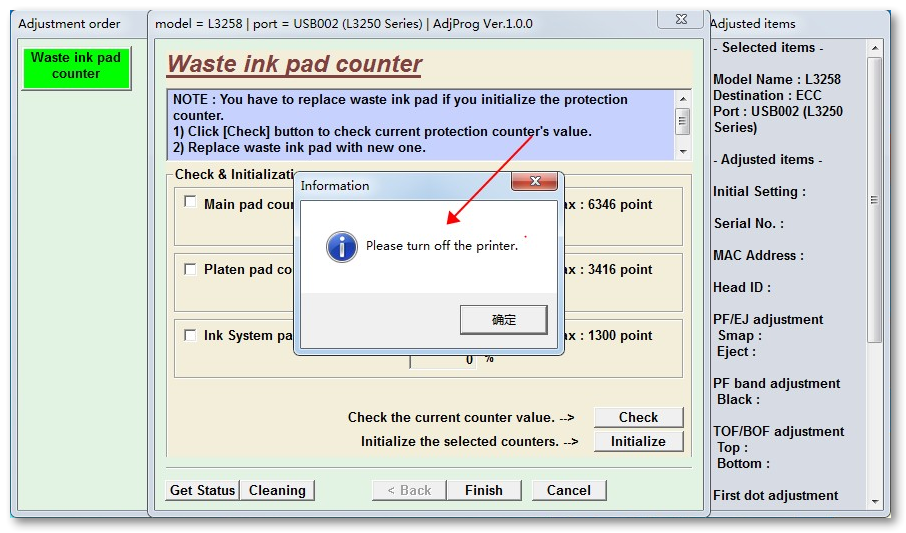The image size is (906, 533).
Task: Click the 'PF band adjustment' label
Action: click(777, 384)
